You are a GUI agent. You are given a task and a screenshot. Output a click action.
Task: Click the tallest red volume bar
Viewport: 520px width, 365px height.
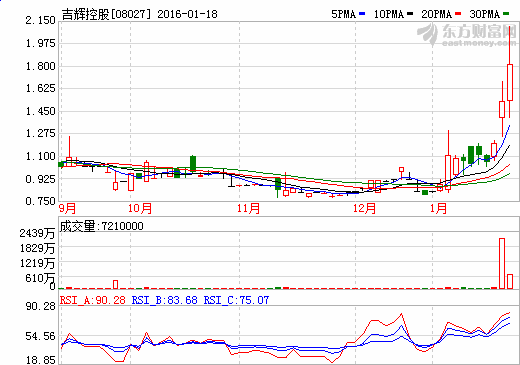502,263
